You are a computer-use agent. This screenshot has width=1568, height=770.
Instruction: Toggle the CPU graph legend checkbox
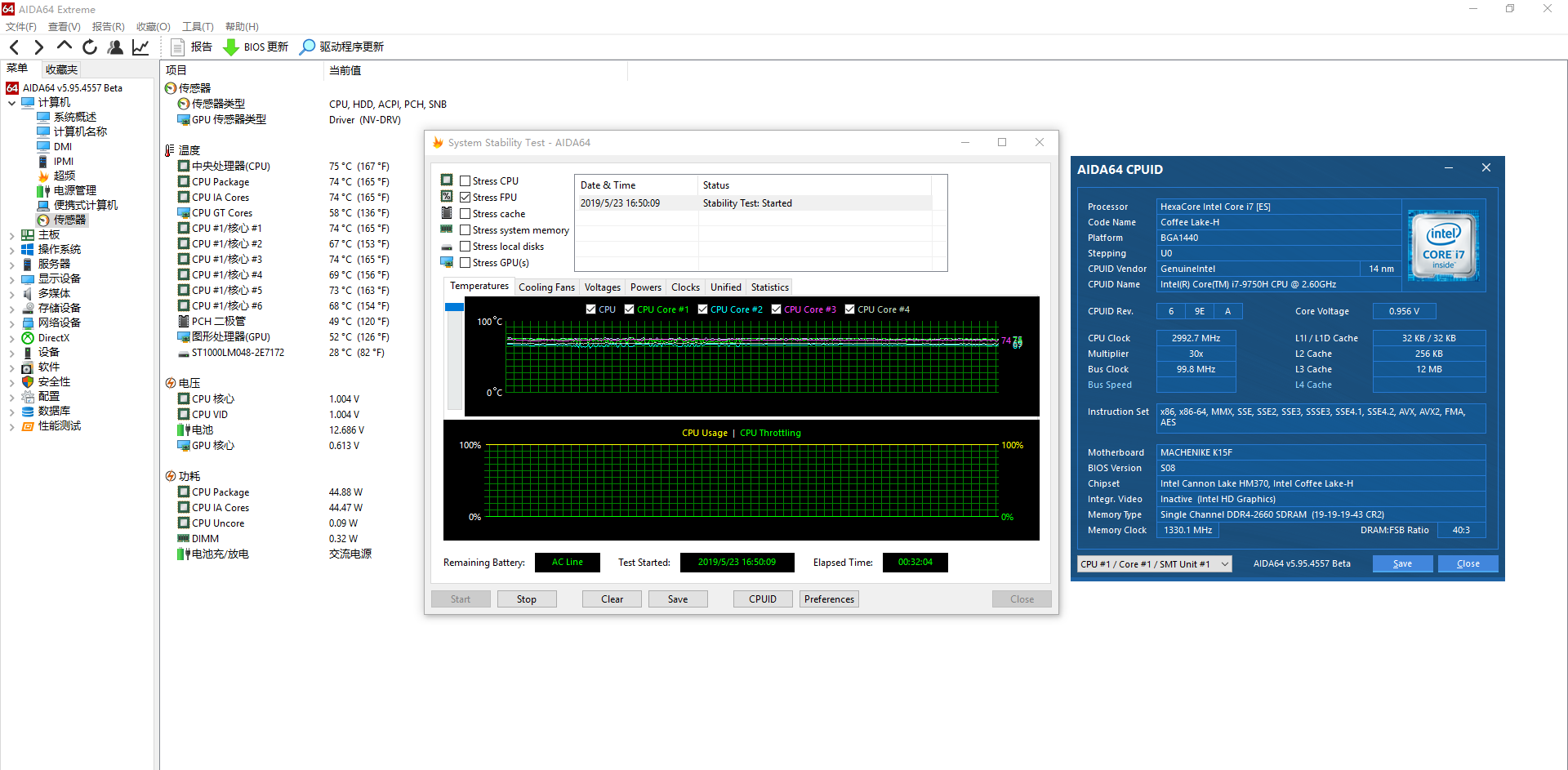[x=591, y=309]
